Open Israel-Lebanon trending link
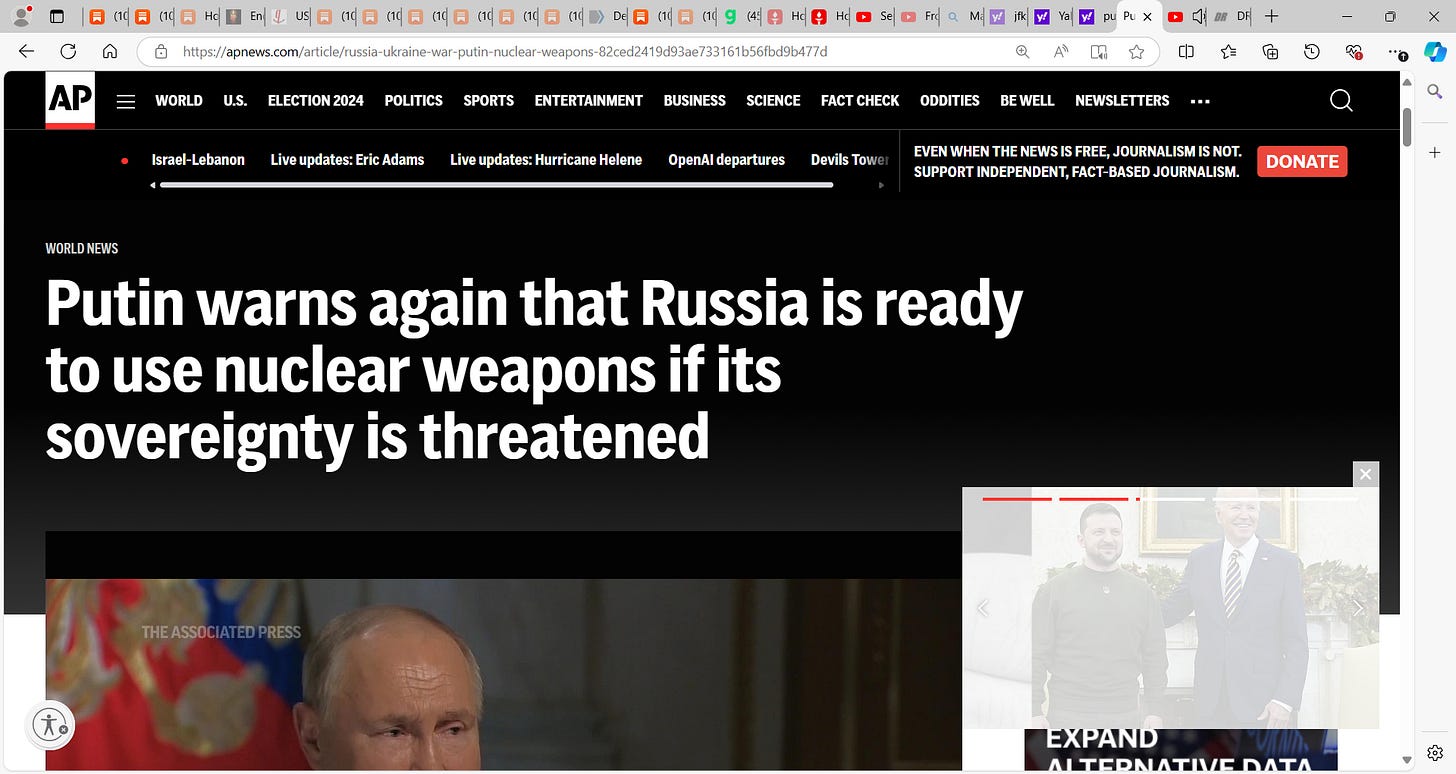The height and width of the screenshot is (774, 1456). point(198,160)
